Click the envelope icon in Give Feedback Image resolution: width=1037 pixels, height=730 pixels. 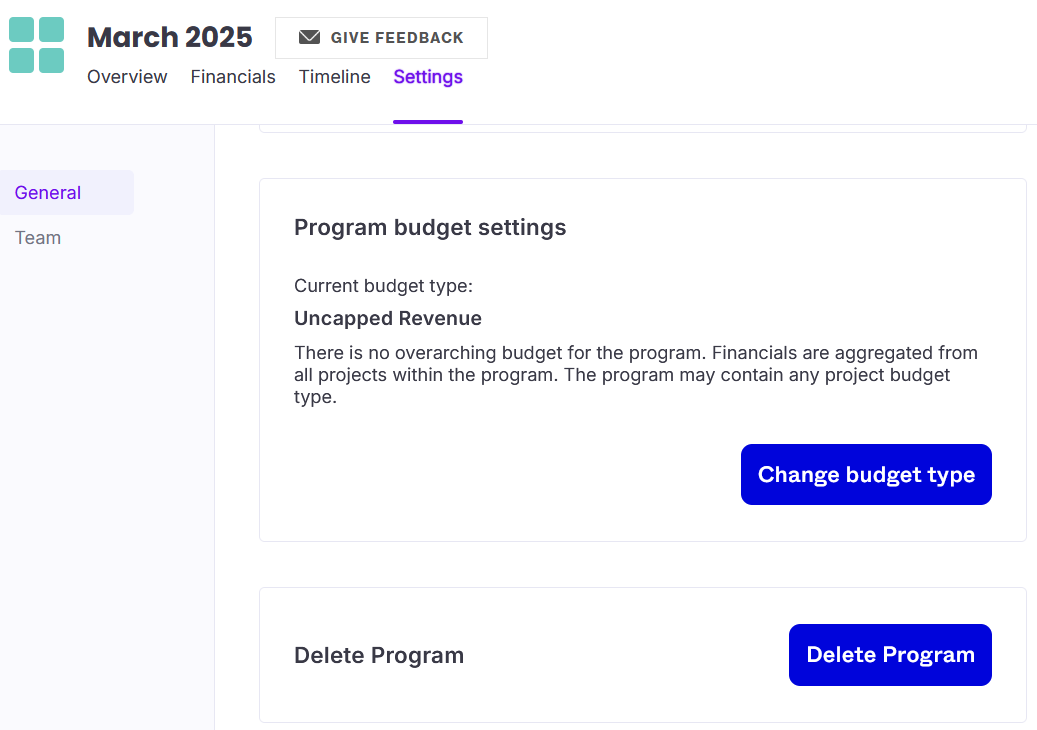coord(309,38)
